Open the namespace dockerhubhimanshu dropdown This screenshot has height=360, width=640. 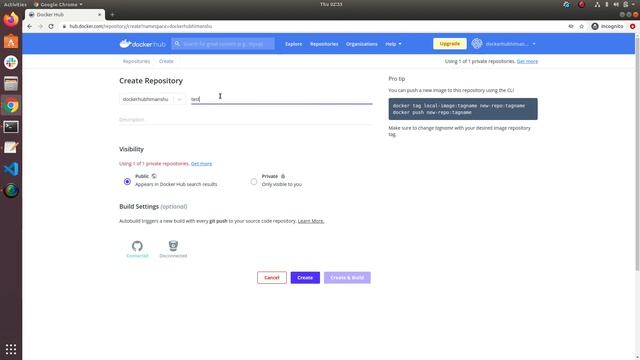(x=152, y=99)
